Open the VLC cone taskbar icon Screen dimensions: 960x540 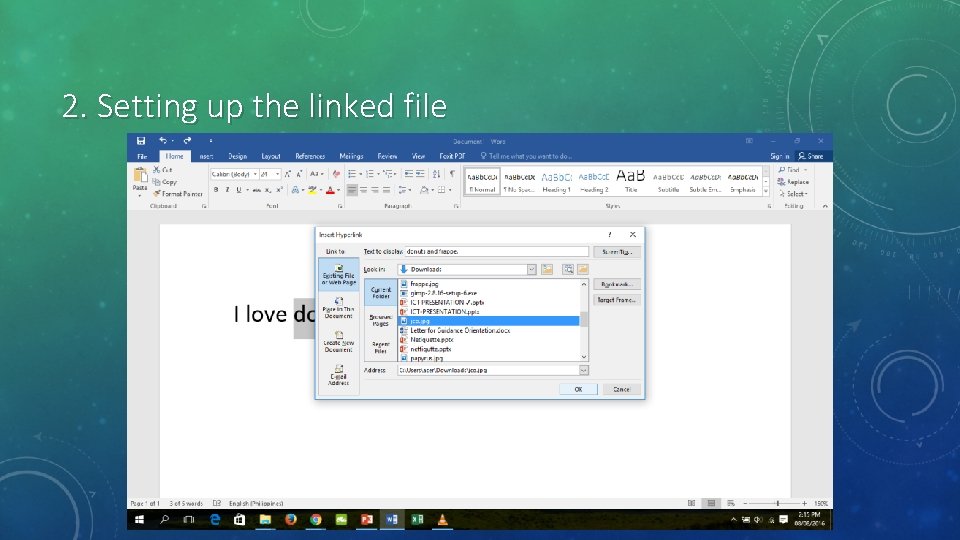pyautogui.click(x=443, y=519)
